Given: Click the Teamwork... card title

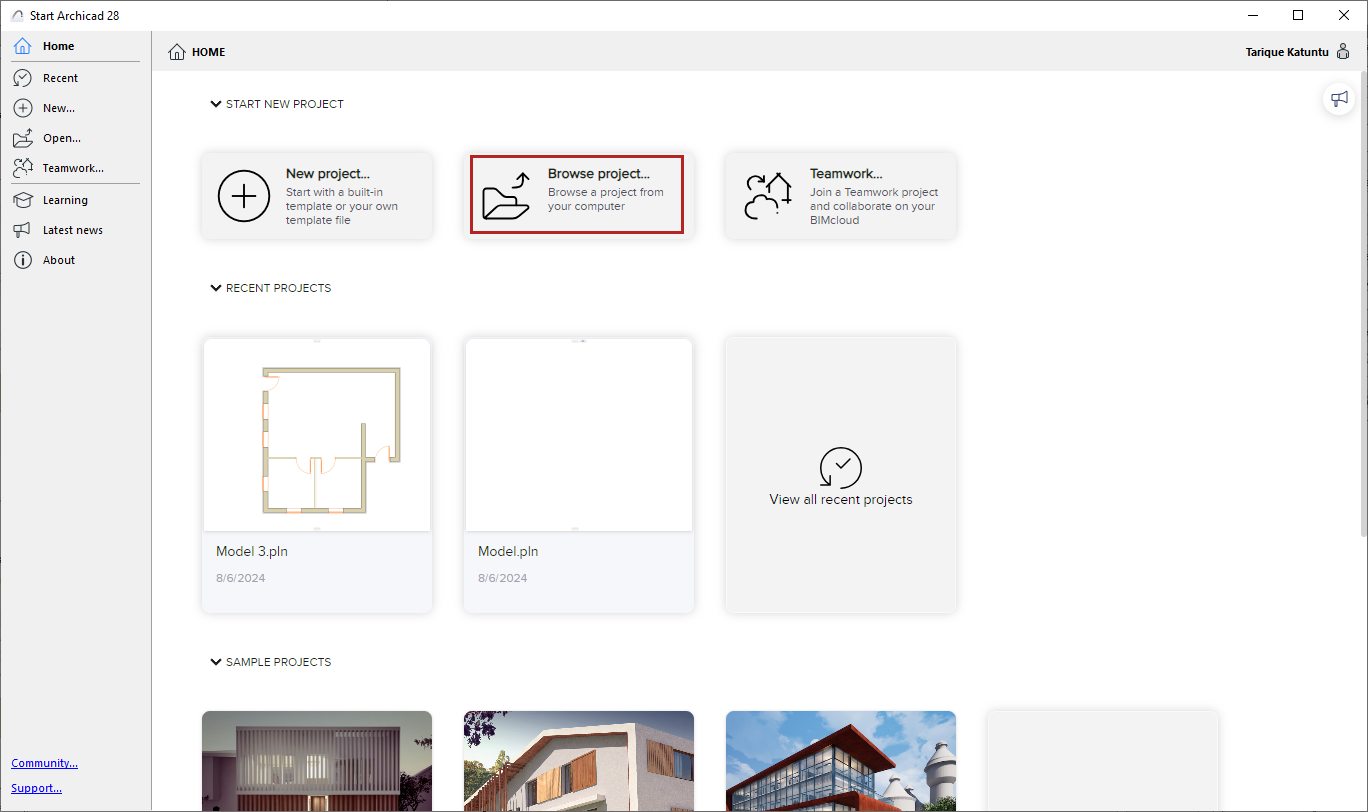Looking at the screenshot, I should coord(846,174).
